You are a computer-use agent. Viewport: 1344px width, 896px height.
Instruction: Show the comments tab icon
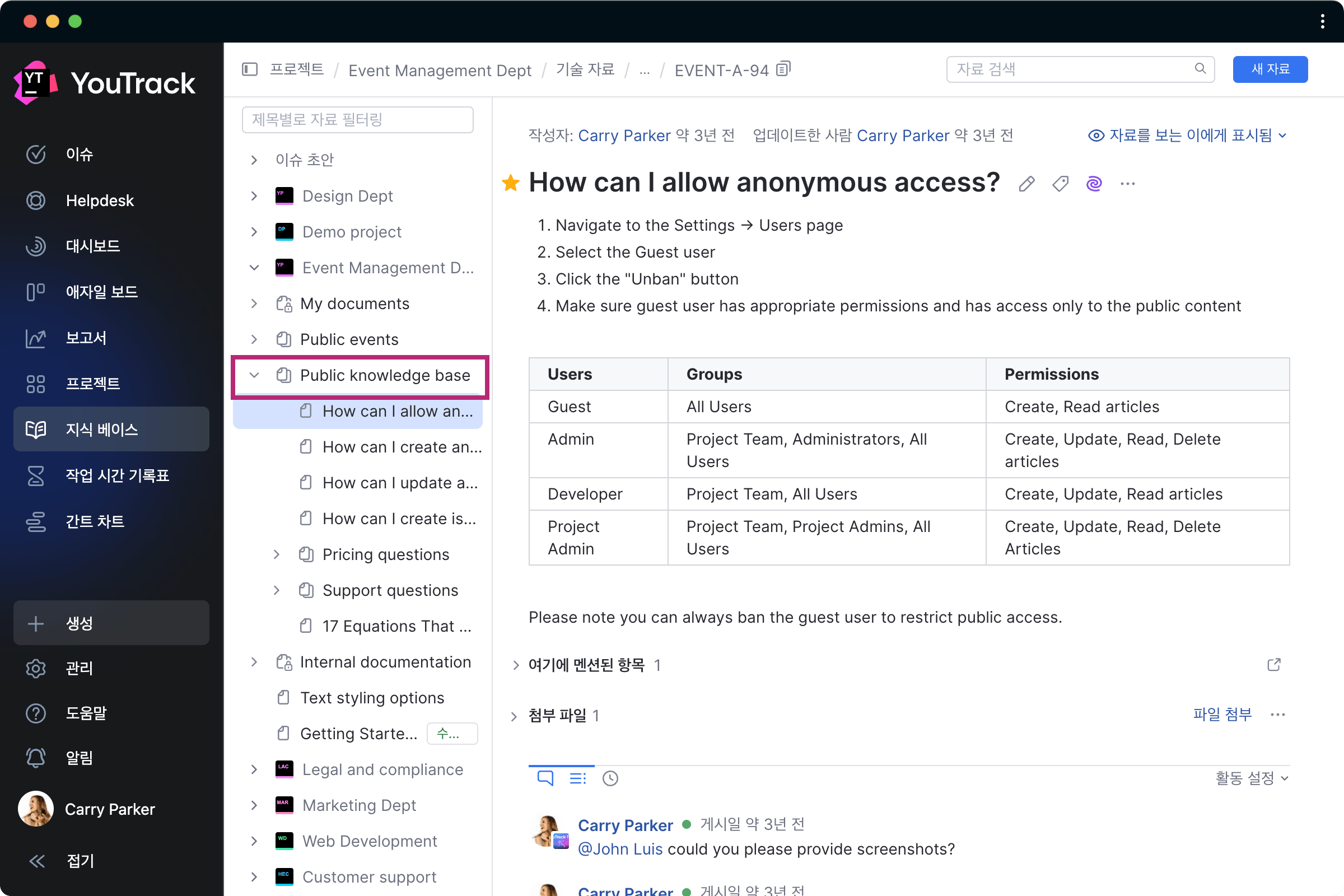click(545, 778)
